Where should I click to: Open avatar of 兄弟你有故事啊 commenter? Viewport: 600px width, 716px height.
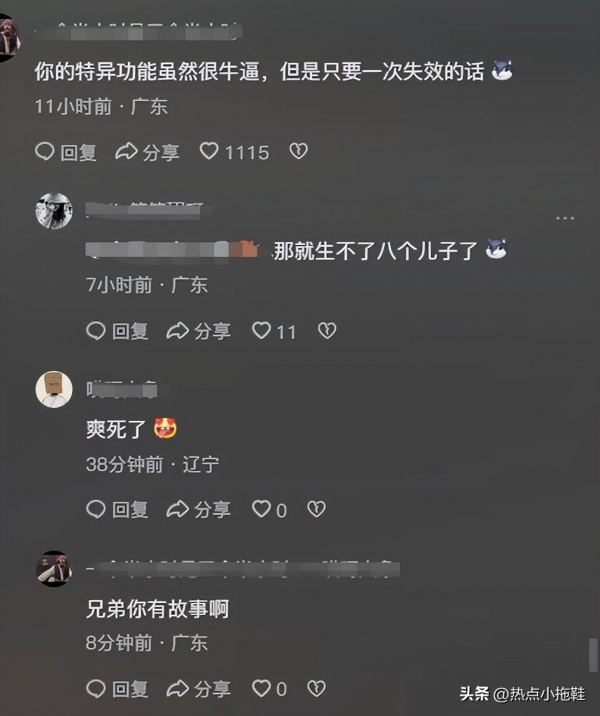[x=54, y=569]
